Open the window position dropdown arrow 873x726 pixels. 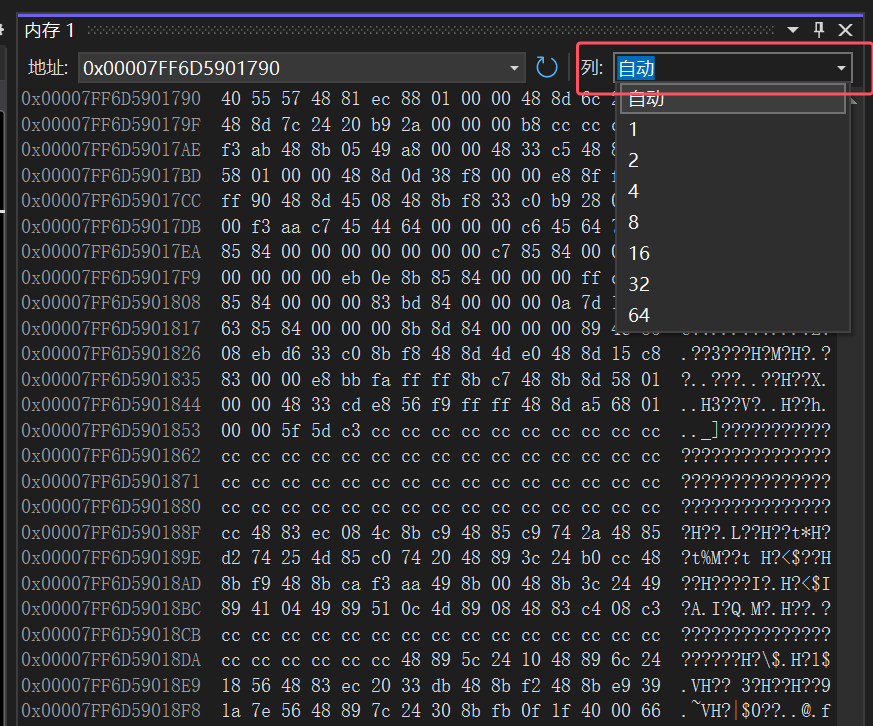[793, 30]
